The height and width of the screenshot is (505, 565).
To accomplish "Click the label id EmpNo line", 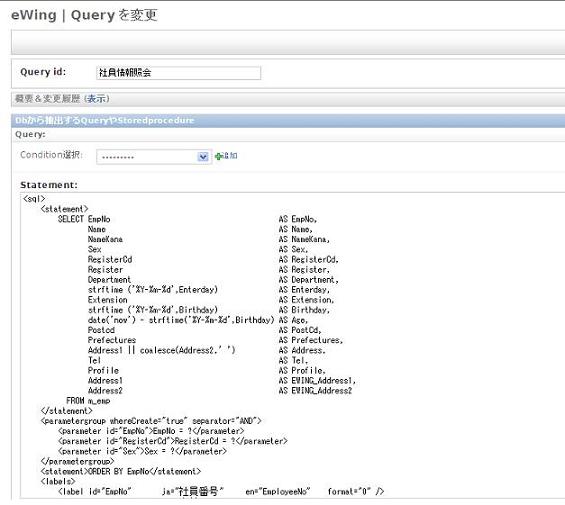I will 221,492.
